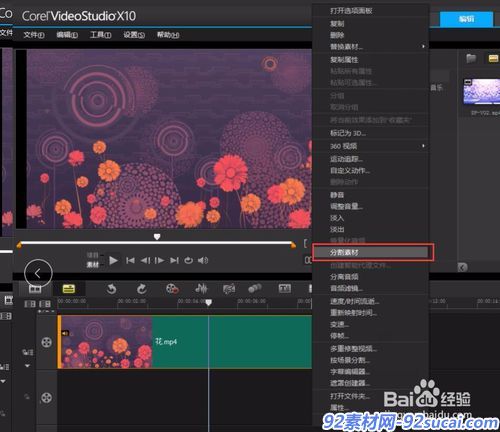
Task: Click the preview scrubber handle below the video
Action: click(x=157, y=237)
